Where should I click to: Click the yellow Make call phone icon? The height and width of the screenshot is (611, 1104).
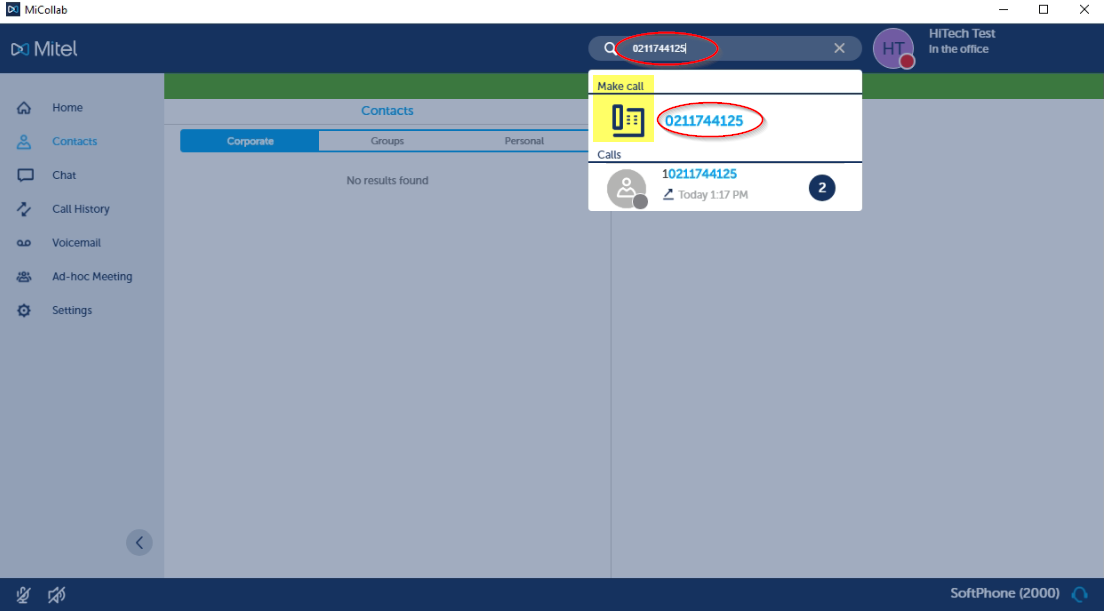(627, 121)
